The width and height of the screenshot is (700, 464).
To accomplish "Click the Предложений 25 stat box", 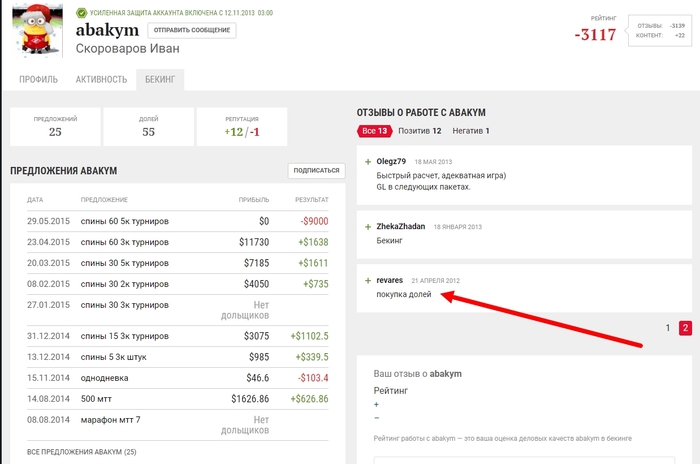I will [x=55, y=126].
